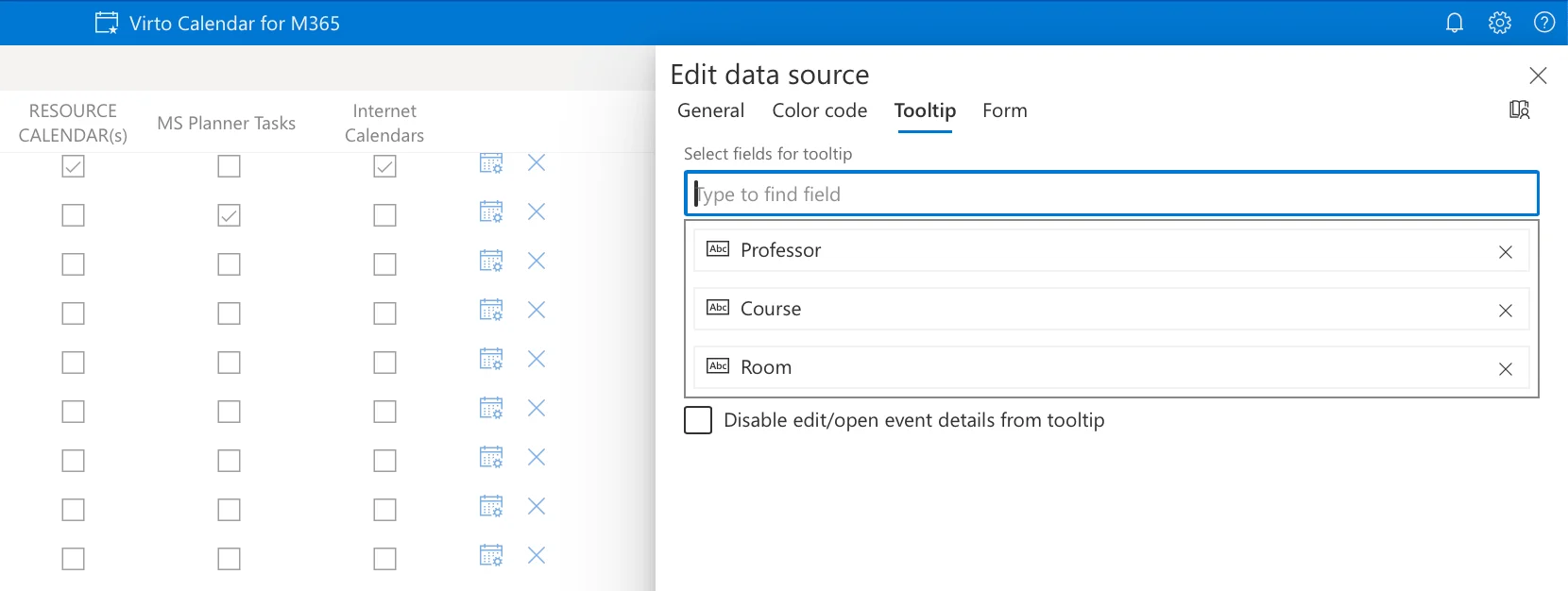Remove the Course field from the tooltip
This screenshot has width=1568, height=591.
[x=1506, y=311]
